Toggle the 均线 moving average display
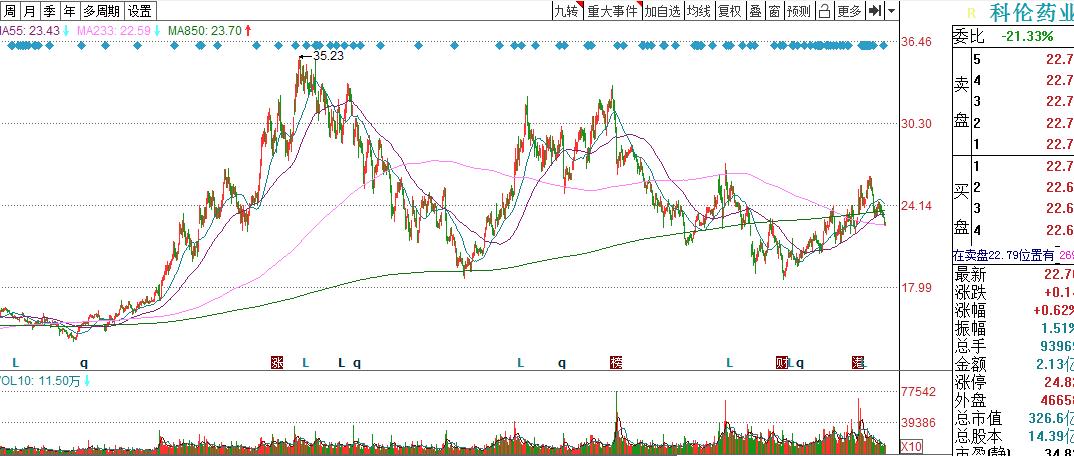The width and height of the screenshot is (1074, 456). 698,11
